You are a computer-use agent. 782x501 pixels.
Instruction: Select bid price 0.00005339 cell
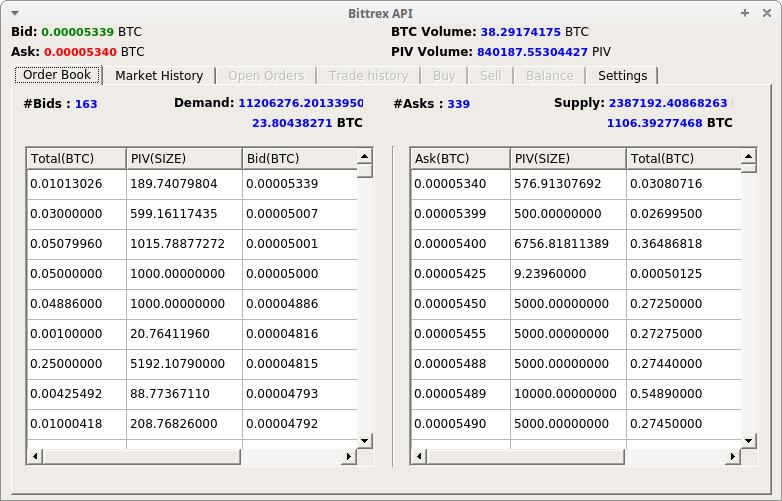(300, 184)
